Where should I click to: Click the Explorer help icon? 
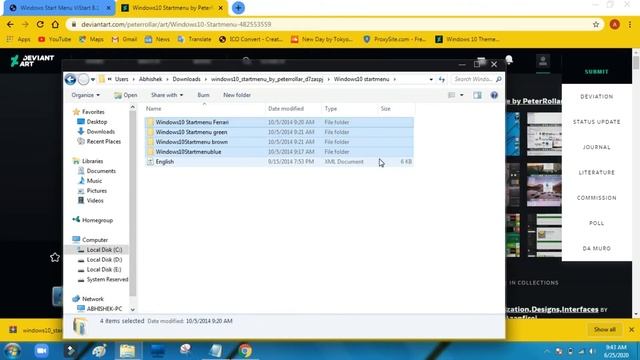tap(494, 95)
